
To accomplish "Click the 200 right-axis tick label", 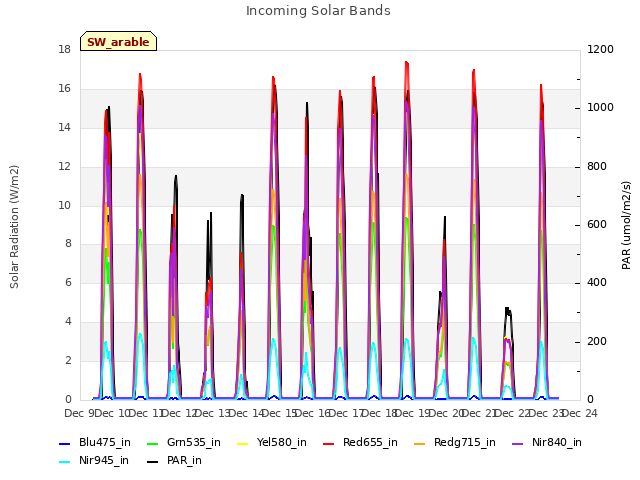I will [597, 342].
